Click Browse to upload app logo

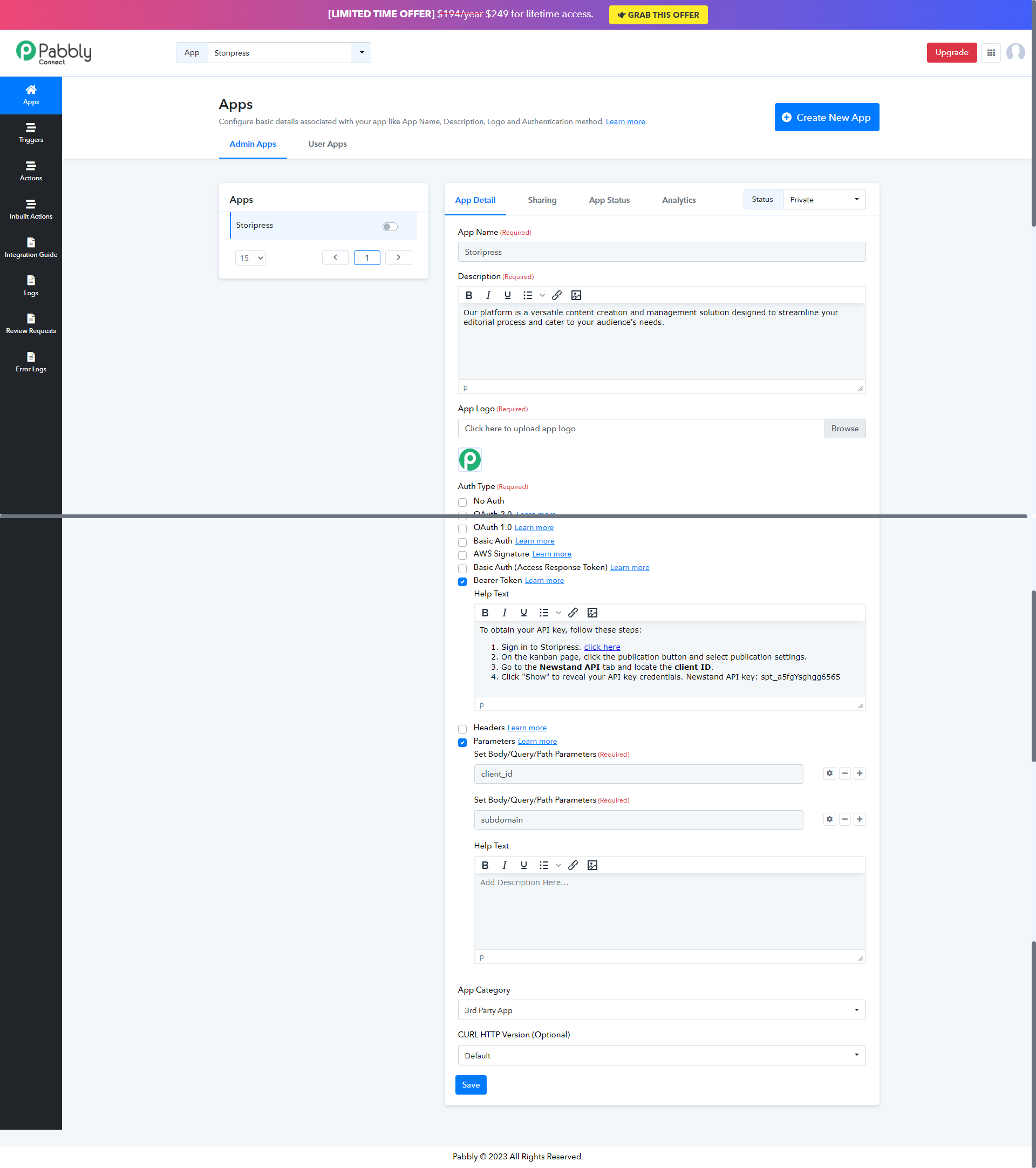tap(844, 429)
